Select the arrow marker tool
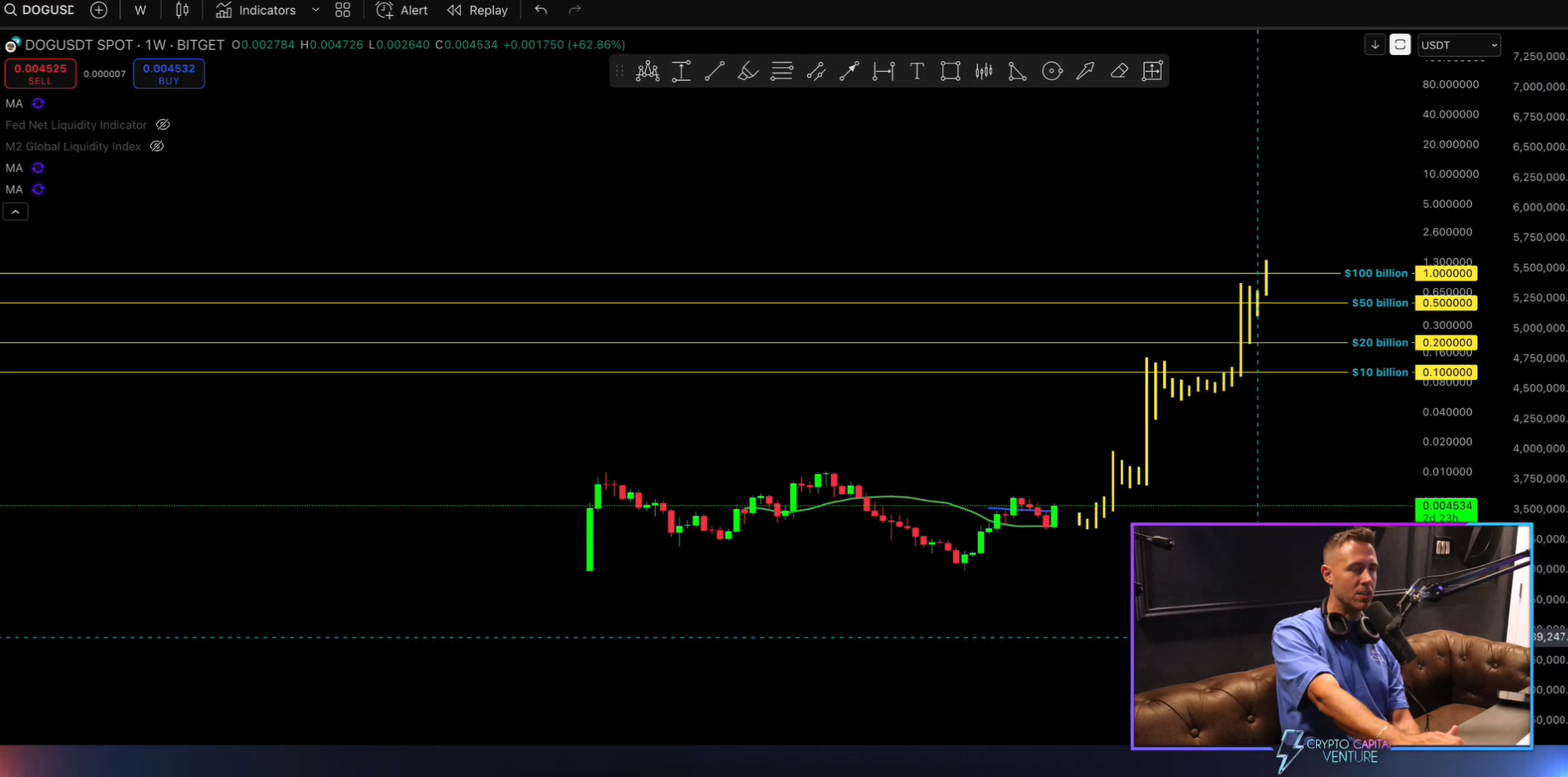Image resolution: width=1568 pixels, height=777 pixels. tap(1085, 71)
